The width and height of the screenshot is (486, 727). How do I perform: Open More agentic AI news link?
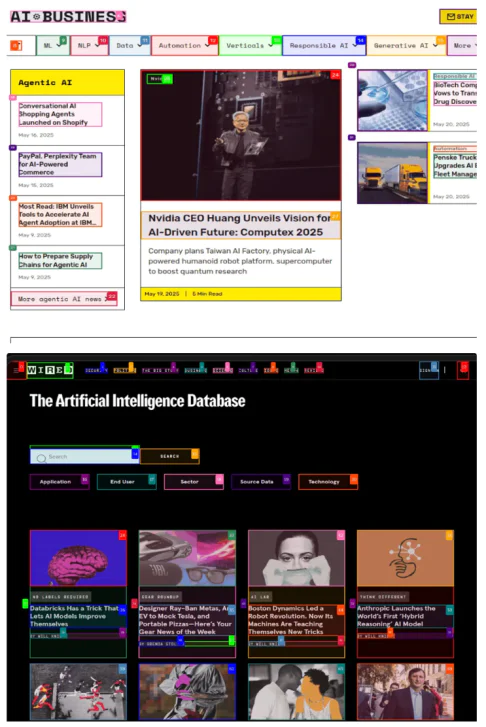[x=64, y=299]
